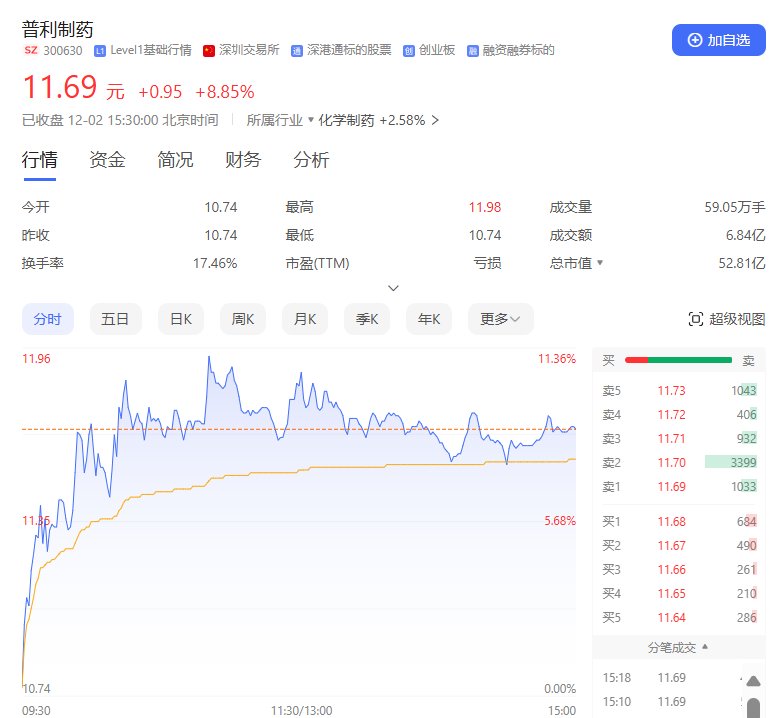
Task: Click the scroll-up arrow in trades list
Action: [753, 681]
